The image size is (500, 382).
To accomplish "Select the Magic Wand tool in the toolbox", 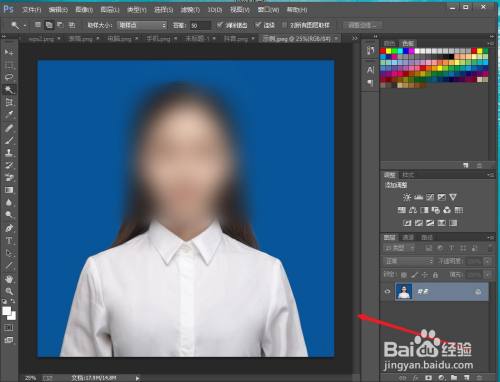I will click(x=9, y=89).
